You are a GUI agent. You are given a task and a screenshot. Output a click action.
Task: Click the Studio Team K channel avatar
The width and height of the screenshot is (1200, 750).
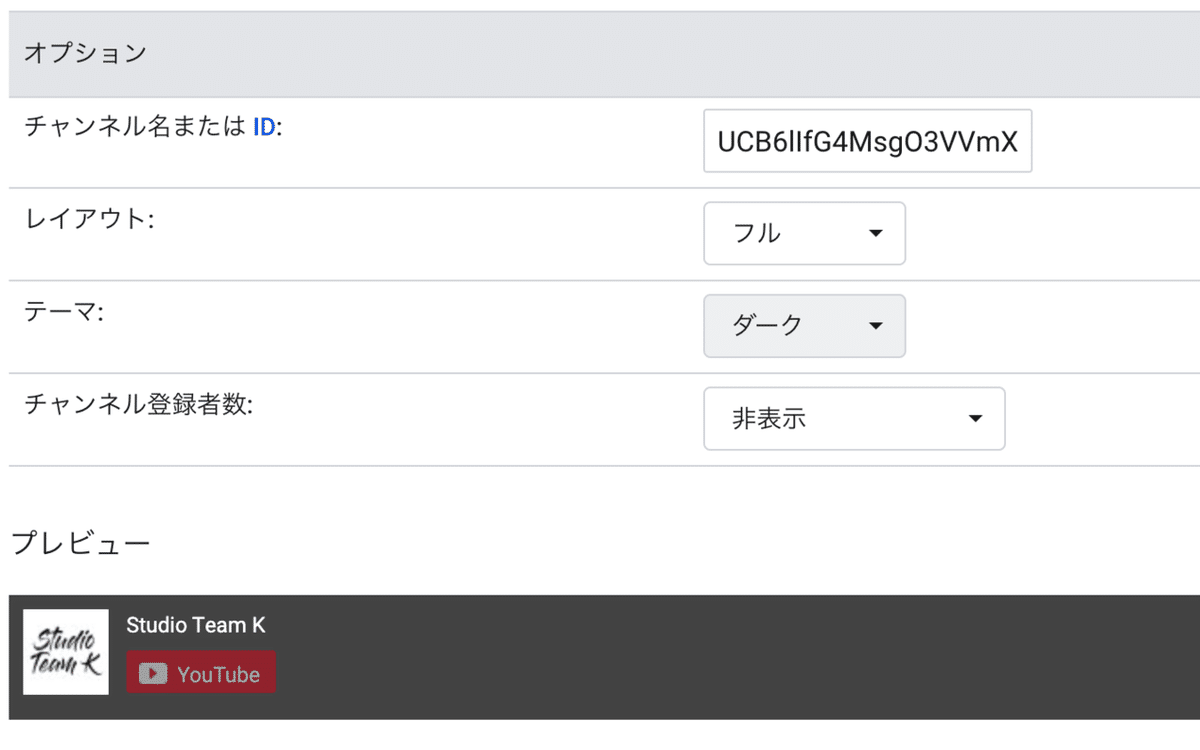(x=66, y=652)
